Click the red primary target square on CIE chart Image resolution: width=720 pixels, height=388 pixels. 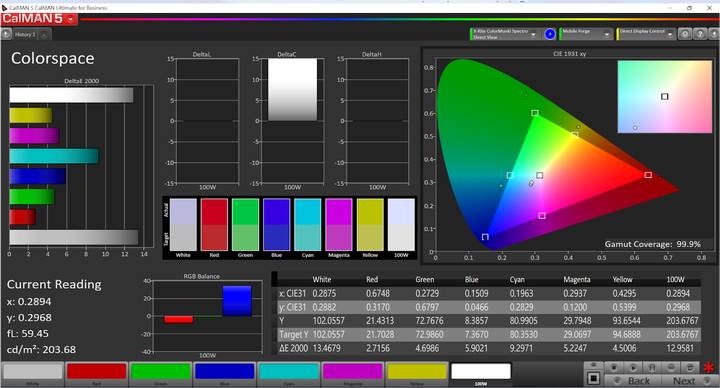coord(648,175)
